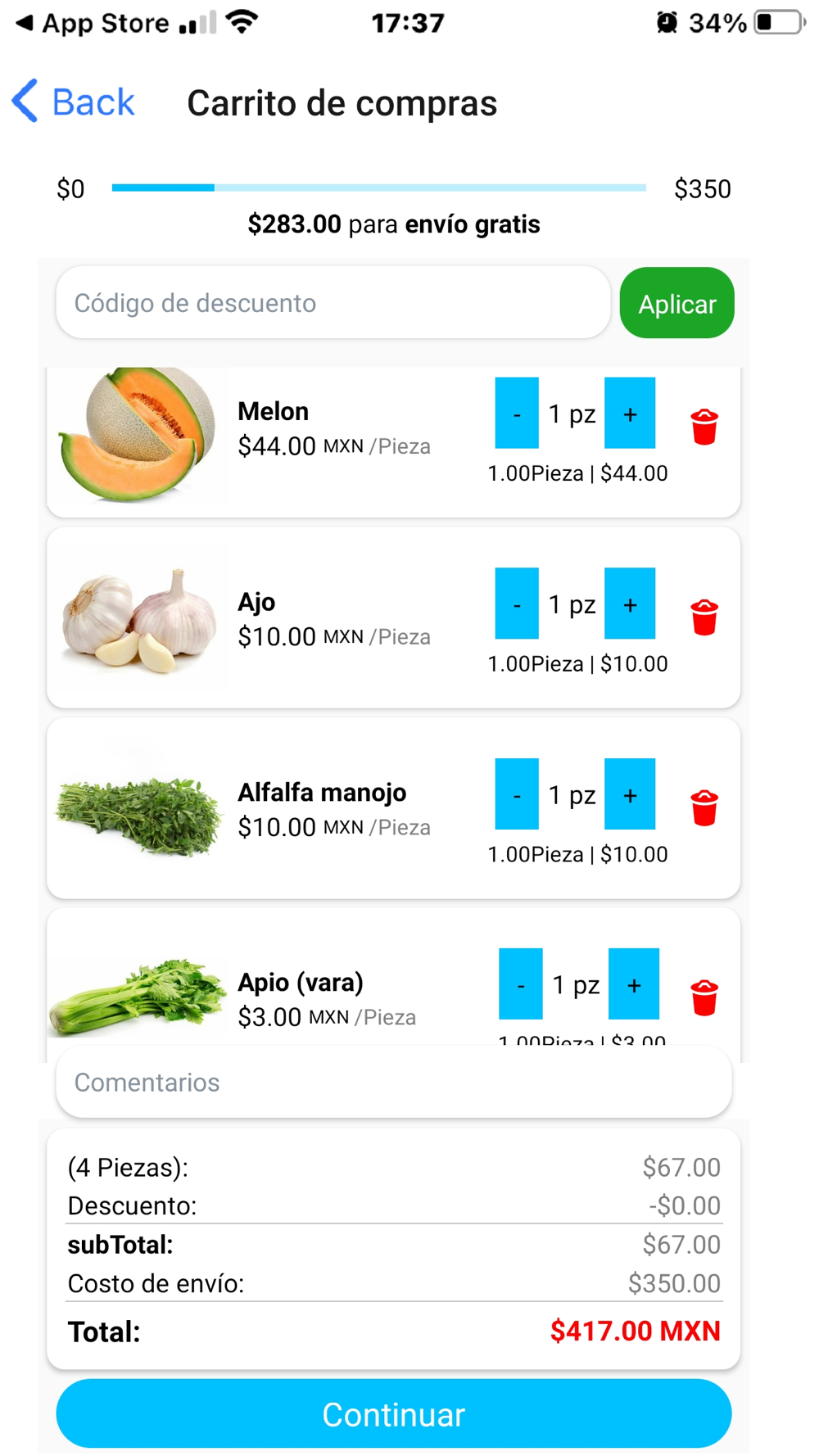Screen dimensions: 819x1456
Task: Reduce Ajo quantity by one
Action: (517, 604)
